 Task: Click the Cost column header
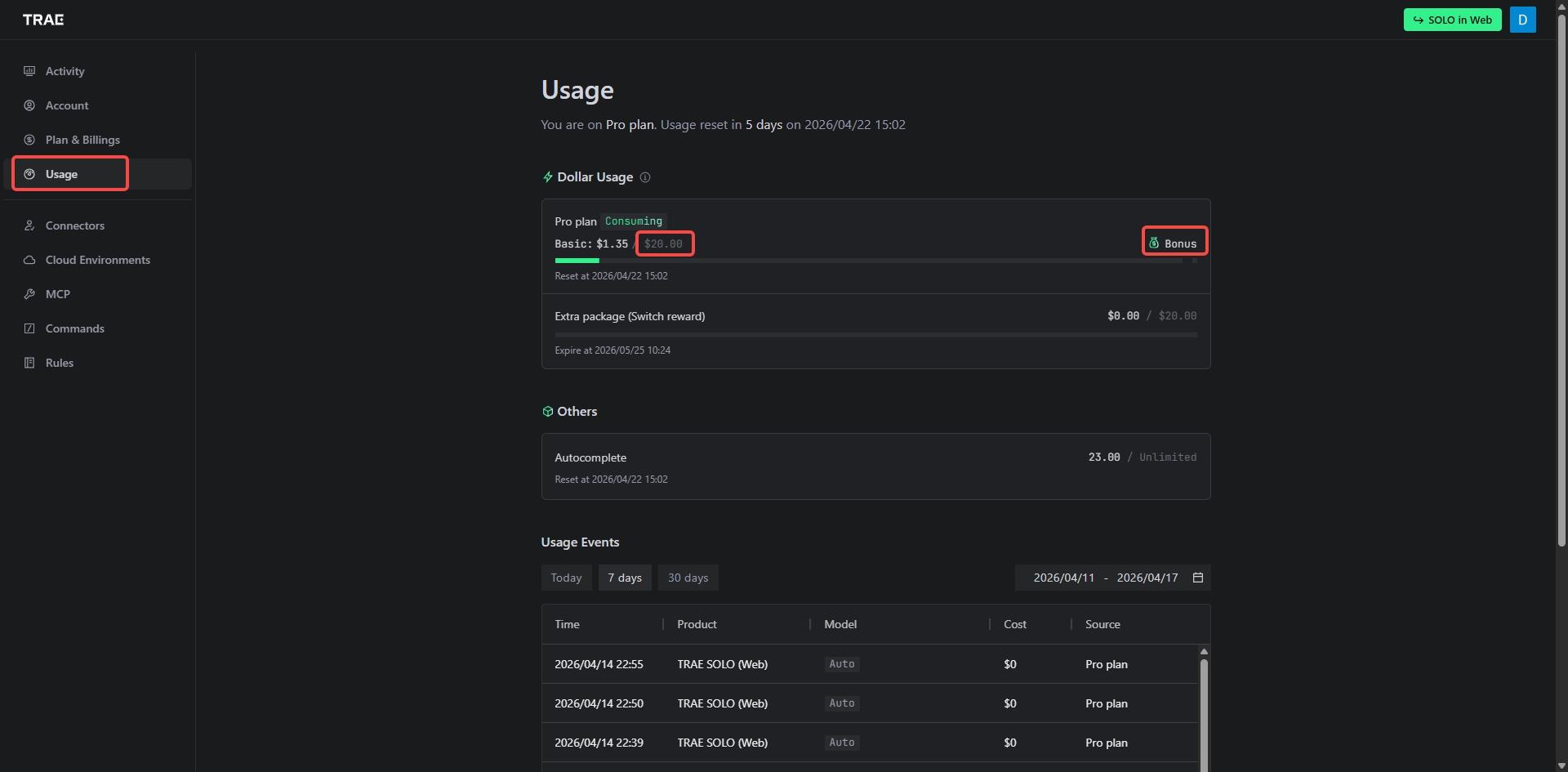[1015, 624]
